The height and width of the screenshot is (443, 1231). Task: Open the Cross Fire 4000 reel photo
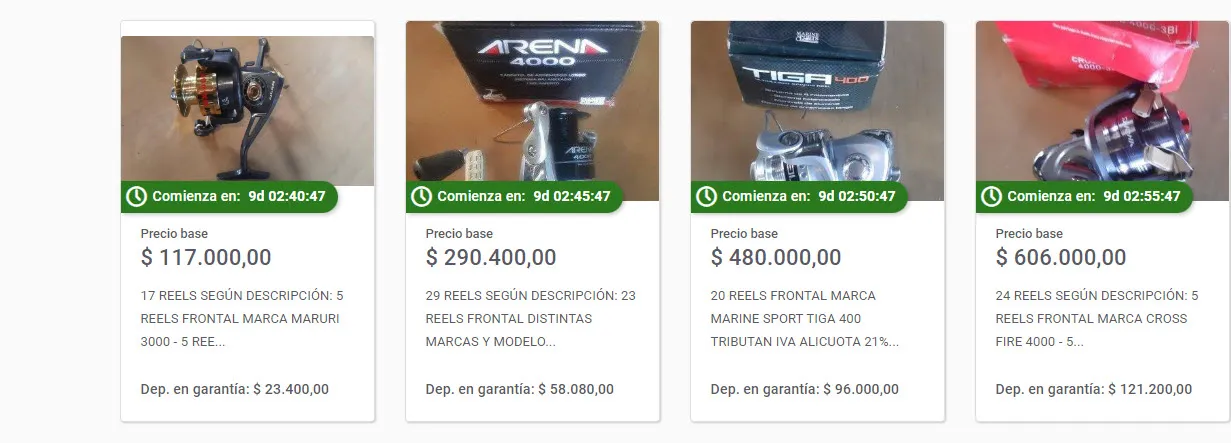pos(1102,110)
